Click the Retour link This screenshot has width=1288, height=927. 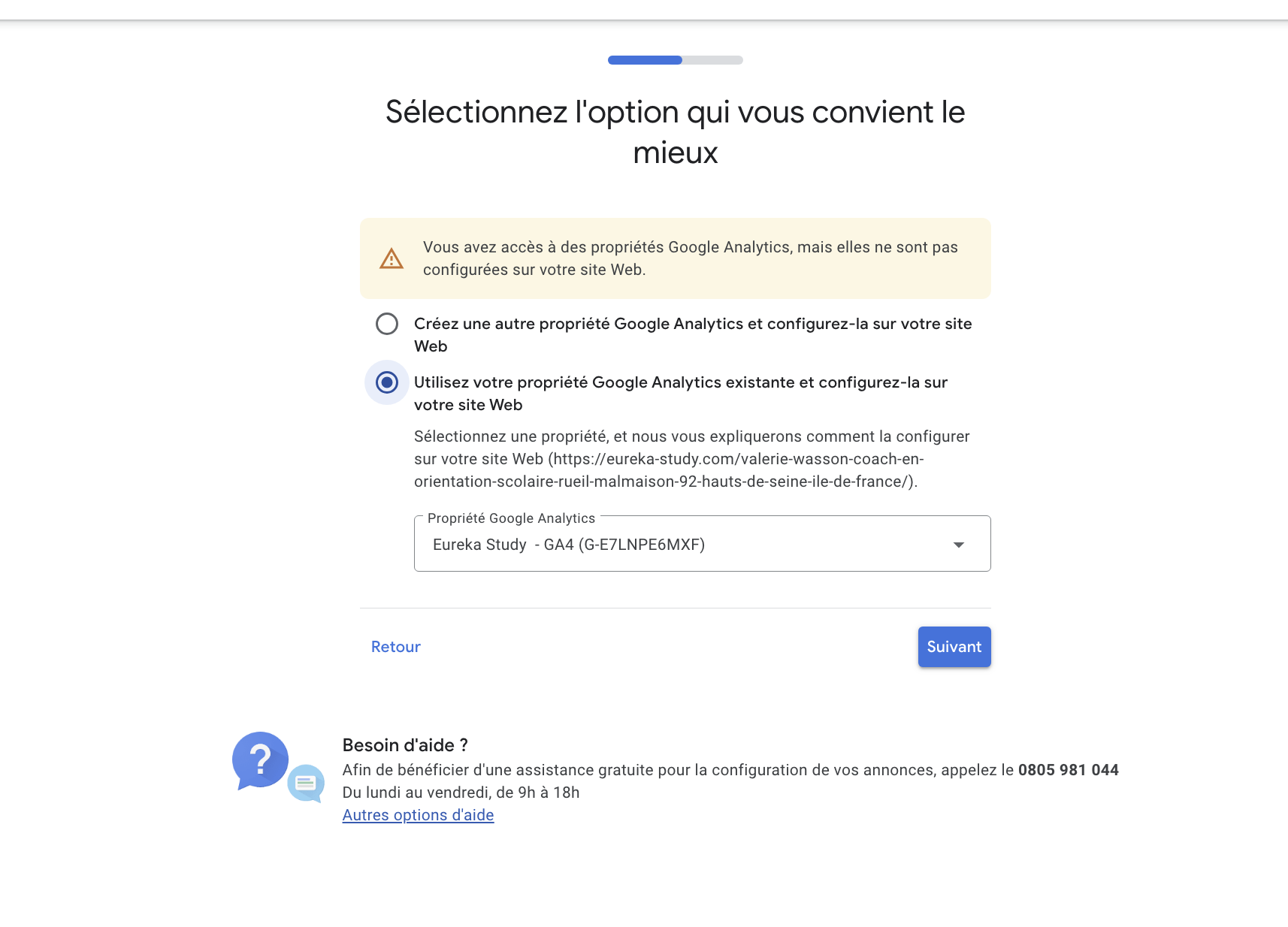click(x=395, y=647)
